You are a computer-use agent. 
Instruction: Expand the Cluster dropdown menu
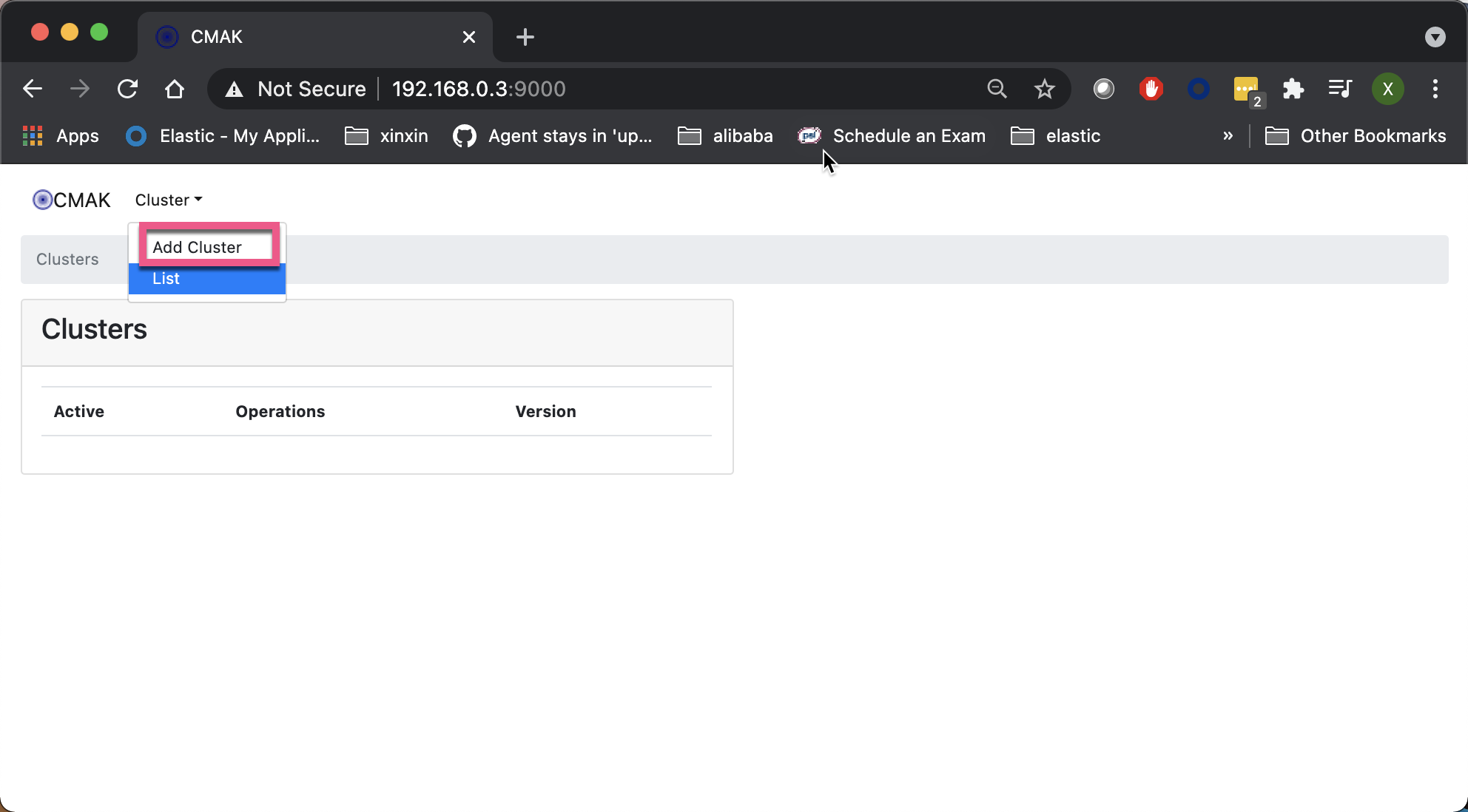[168, 200]
